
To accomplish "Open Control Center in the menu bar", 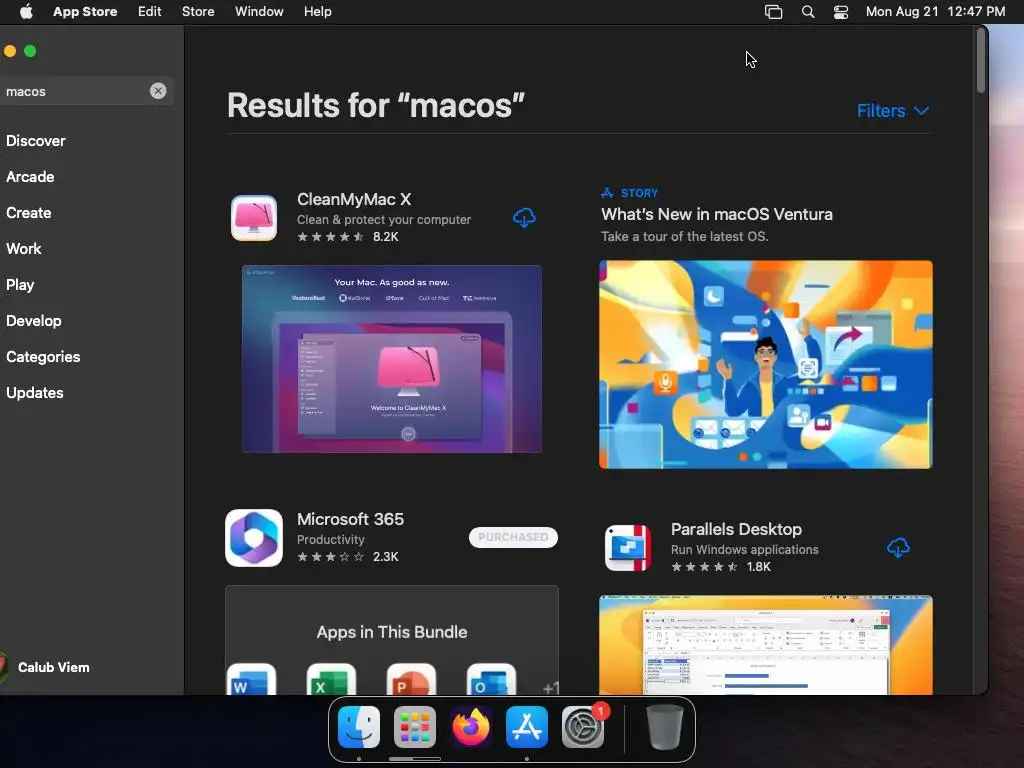I will click(x=840, y=12).
